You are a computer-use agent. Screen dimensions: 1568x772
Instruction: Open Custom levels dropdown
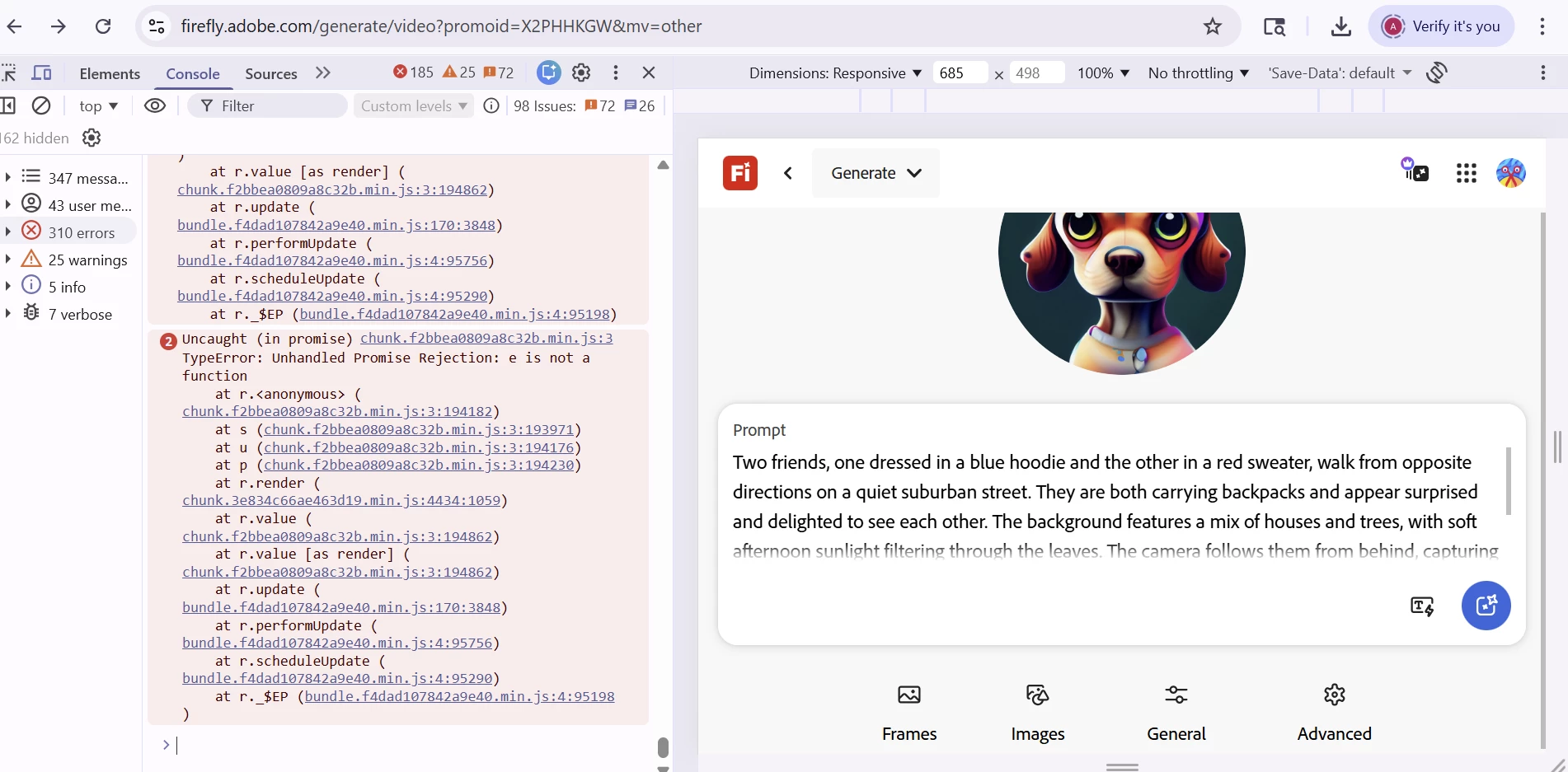414,105
